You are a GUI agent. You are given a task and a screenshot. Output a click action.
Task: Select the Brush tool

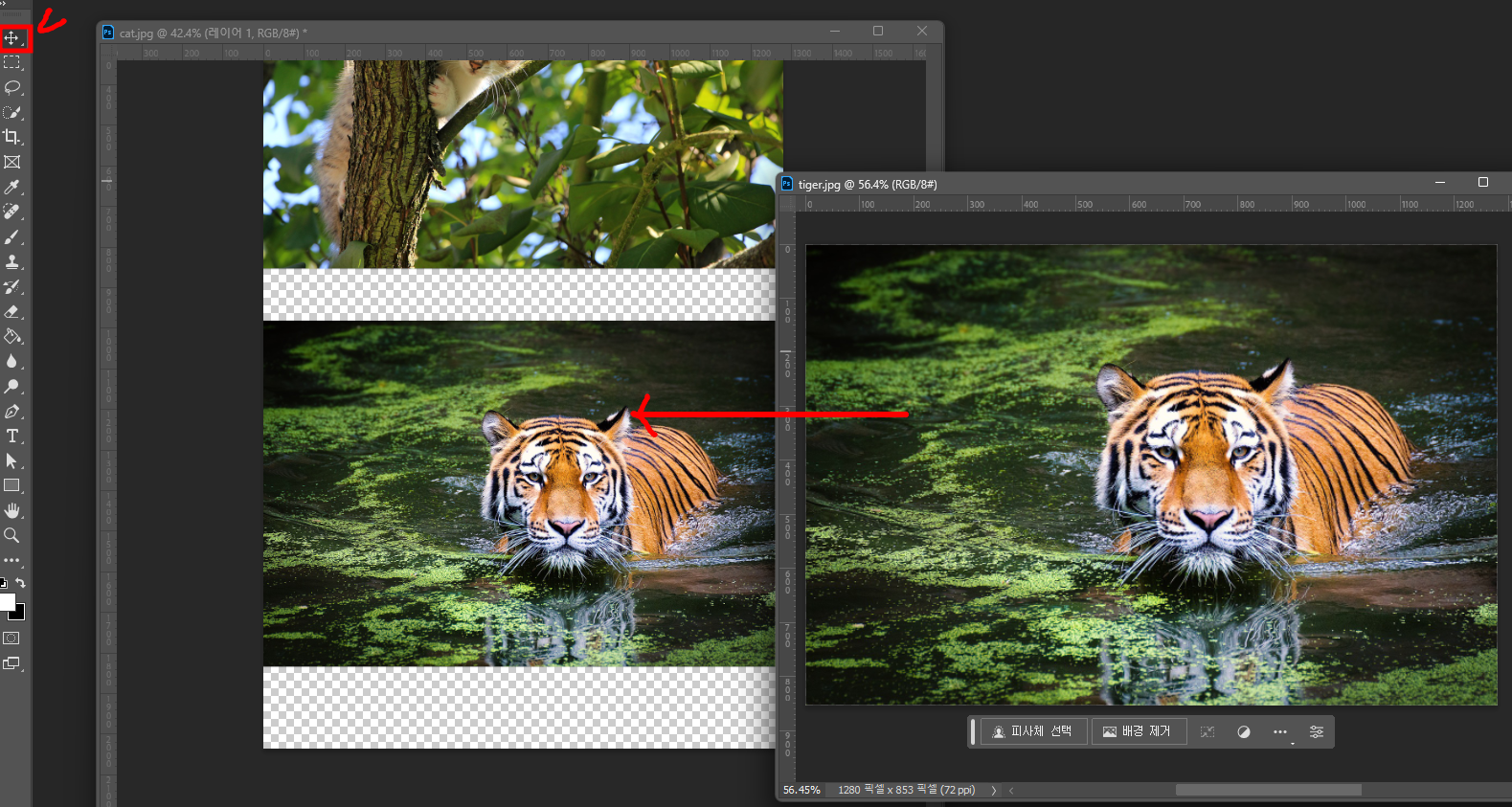tap(12, 236)
